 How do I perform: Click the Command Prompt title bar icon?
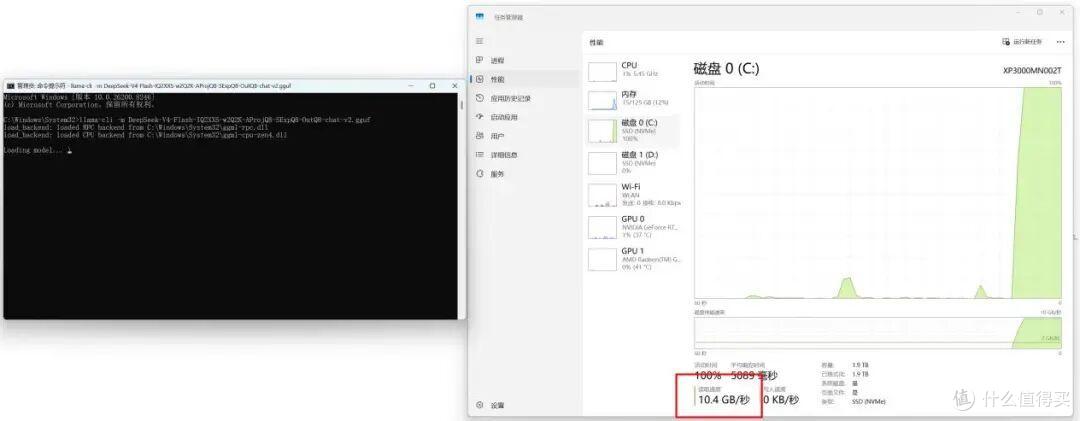[x=10, y=86]
